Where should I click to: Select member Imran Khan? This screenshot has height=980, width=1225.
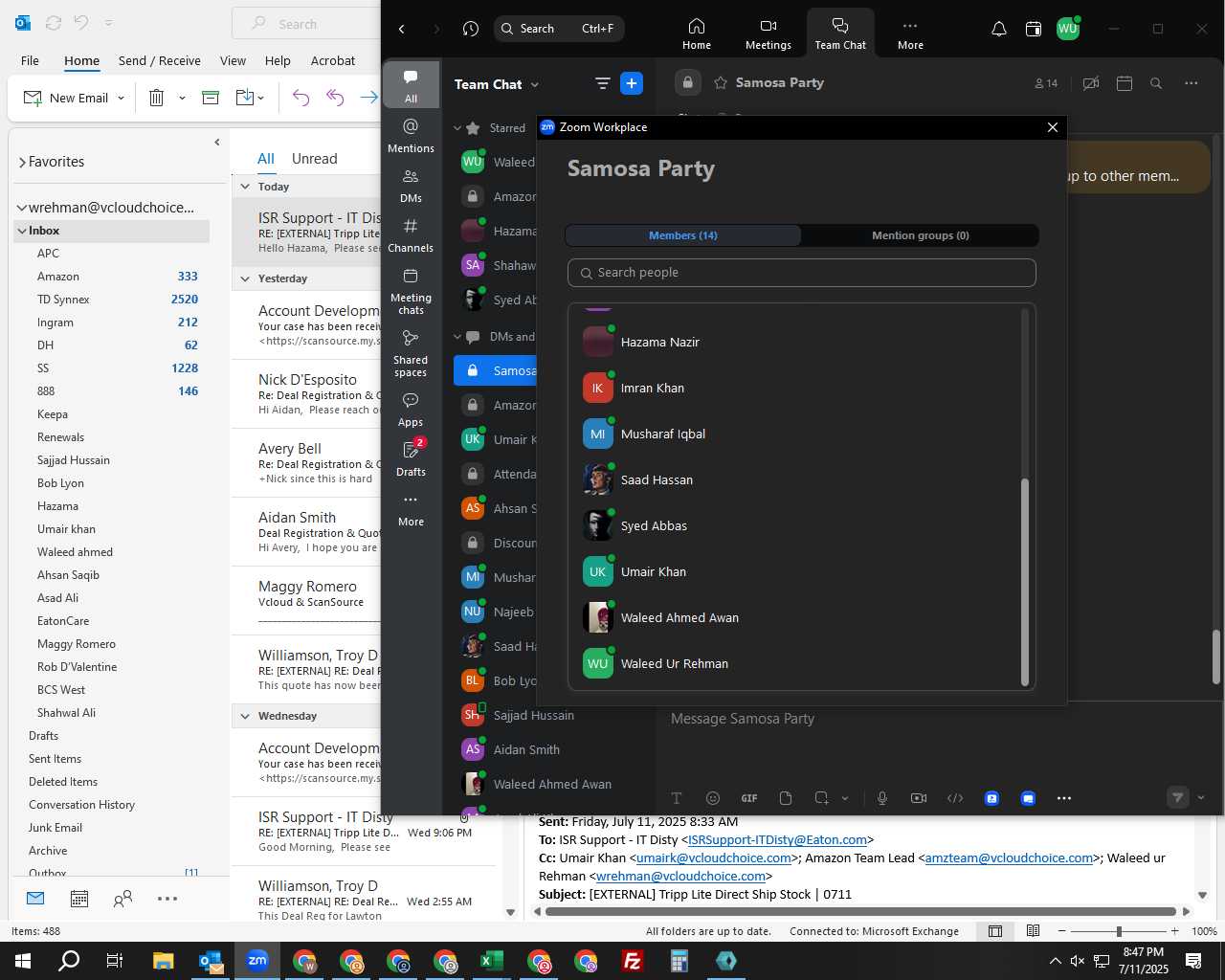coord(794,388)
